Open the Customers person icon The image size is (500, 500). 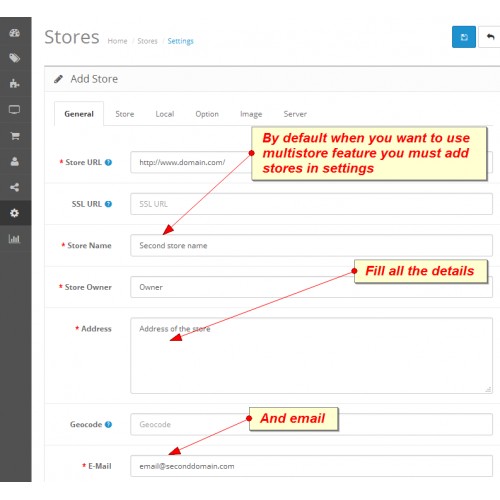pos(15,162)
